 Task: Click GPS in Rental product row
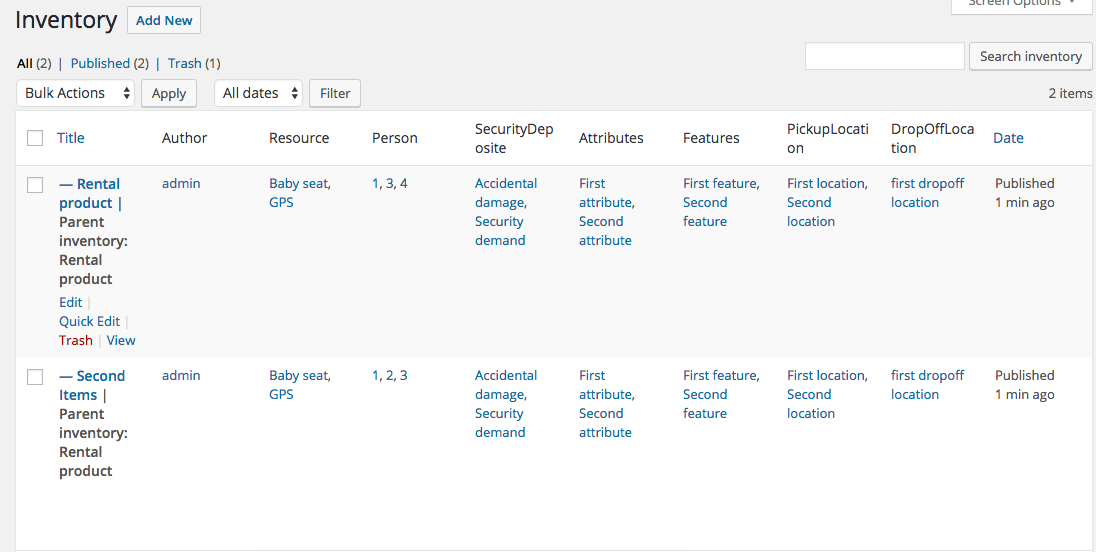click(x=281, y=203)
